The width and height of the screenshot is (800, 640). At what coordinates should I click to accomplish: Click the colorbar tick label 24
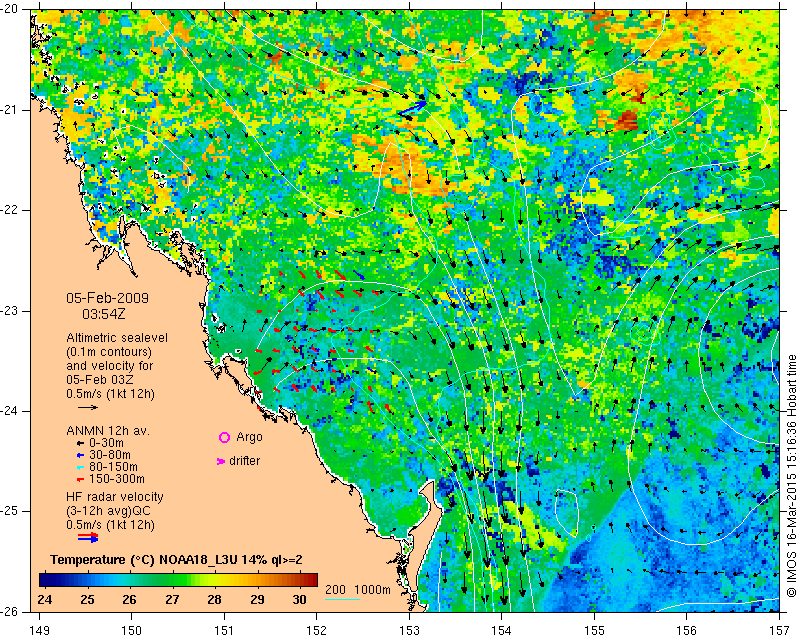click(44, 599)
